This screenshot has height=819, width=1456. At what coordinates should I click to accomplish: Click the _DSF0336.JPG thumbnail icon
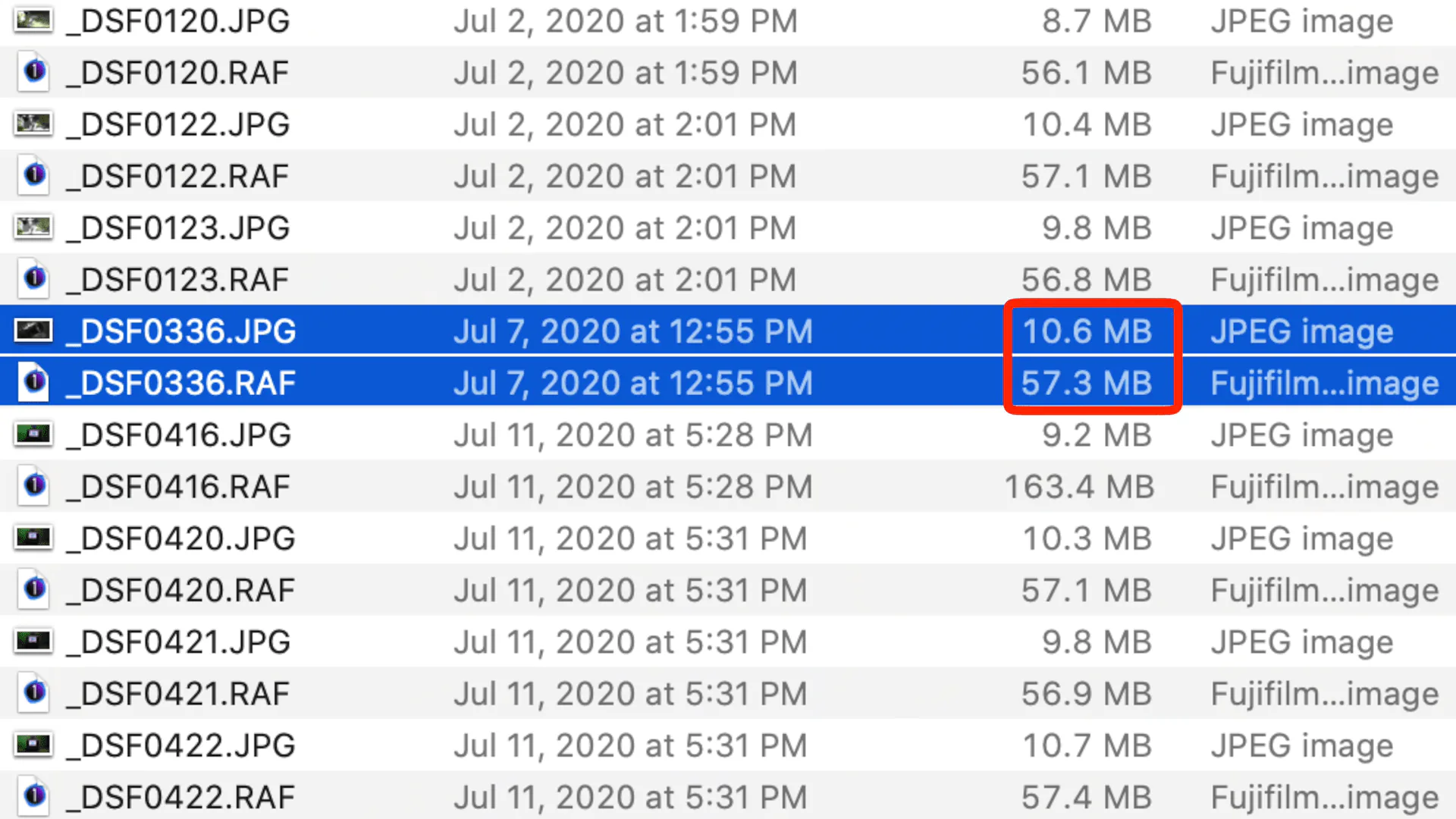click(34, 331)
